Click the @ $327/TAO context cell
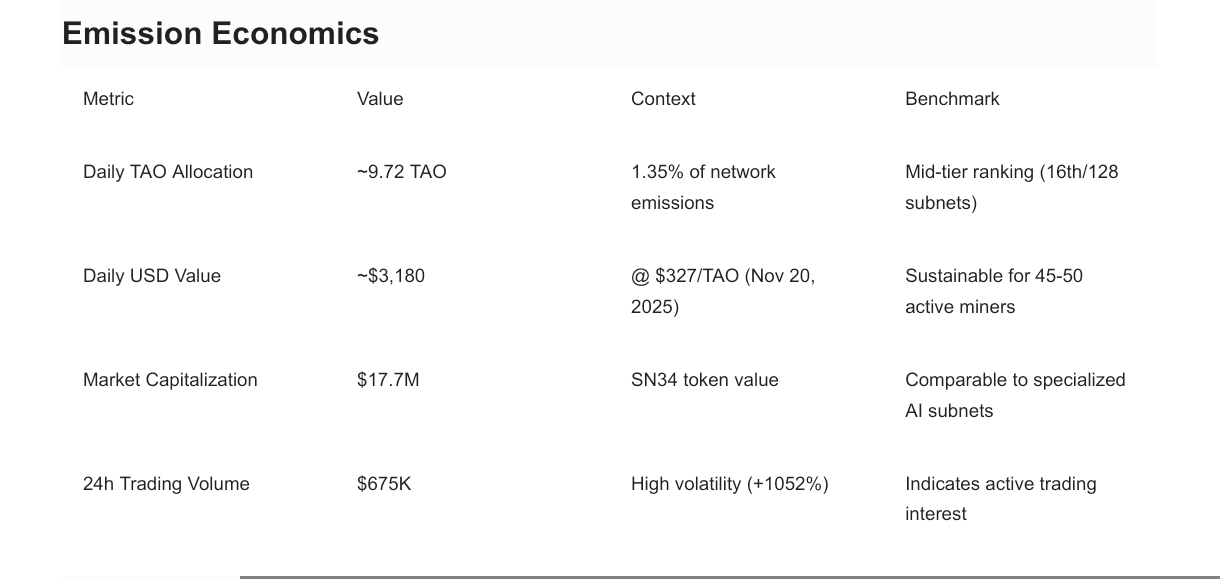This screenshot has height=579, width=1220. click(723, 291)
